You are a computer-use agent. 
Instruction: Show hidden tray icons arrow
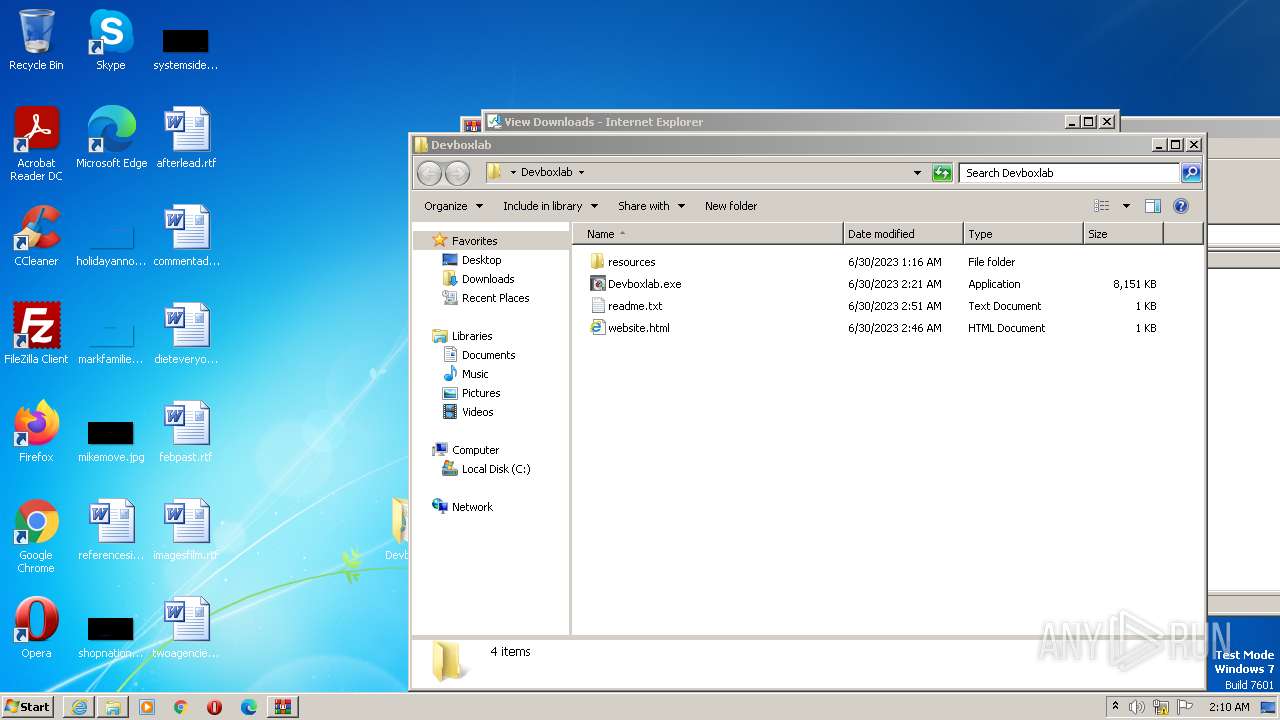pyautogui.click(x=1115, y=706)
